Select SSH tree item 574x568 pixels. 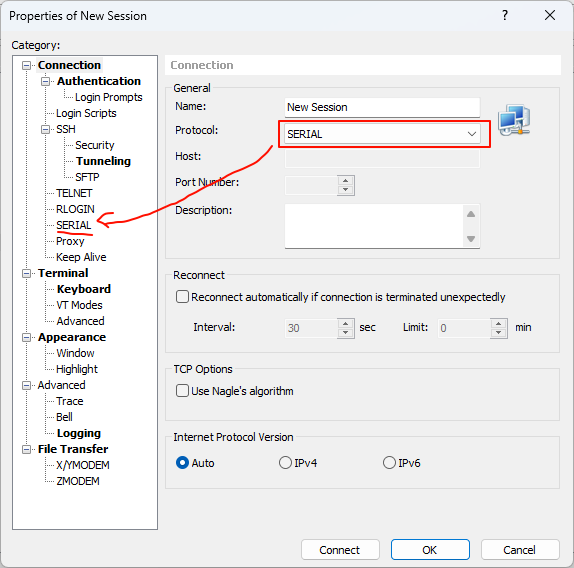[x=66, y=130]
